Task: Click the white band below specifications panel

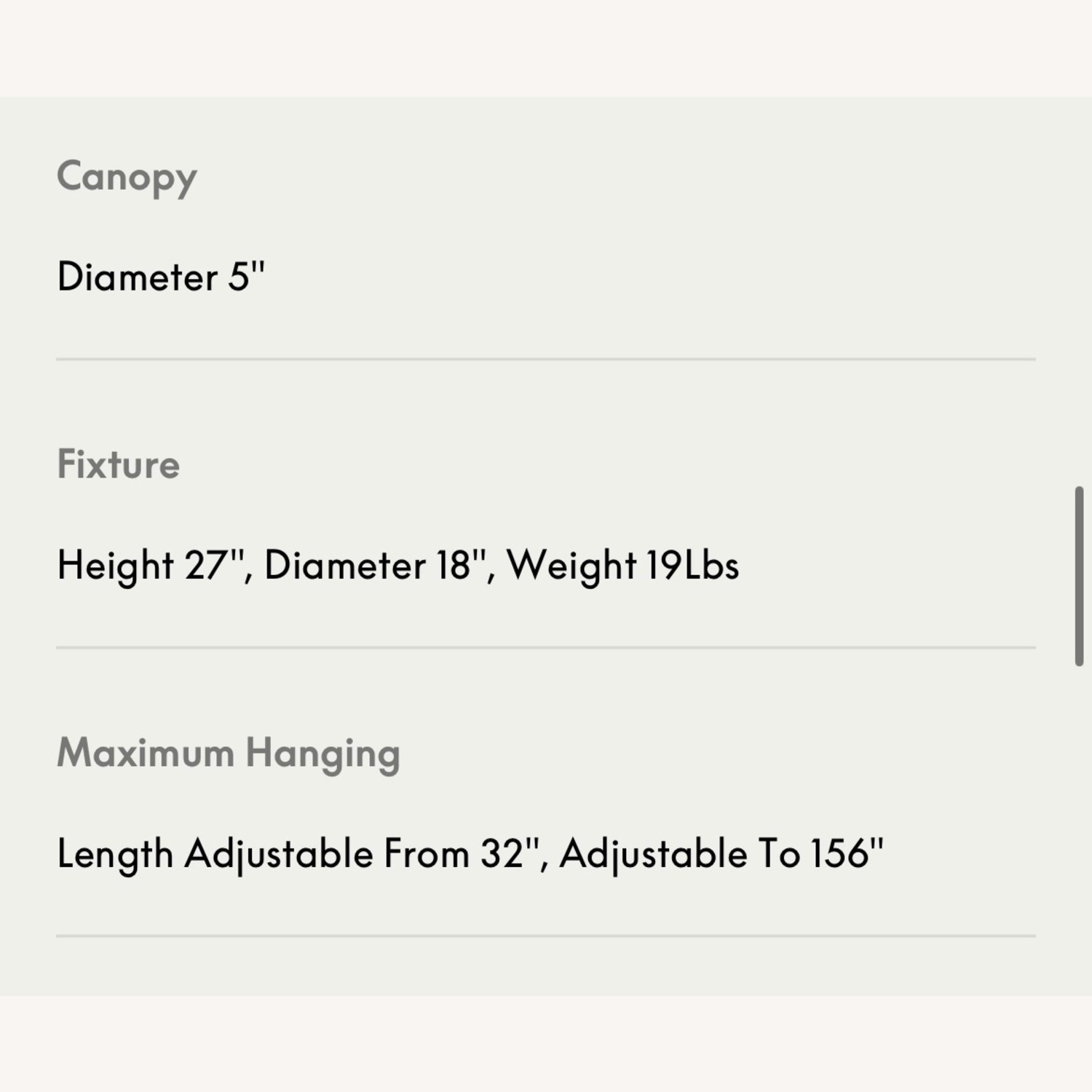Action: [546, 1043]
